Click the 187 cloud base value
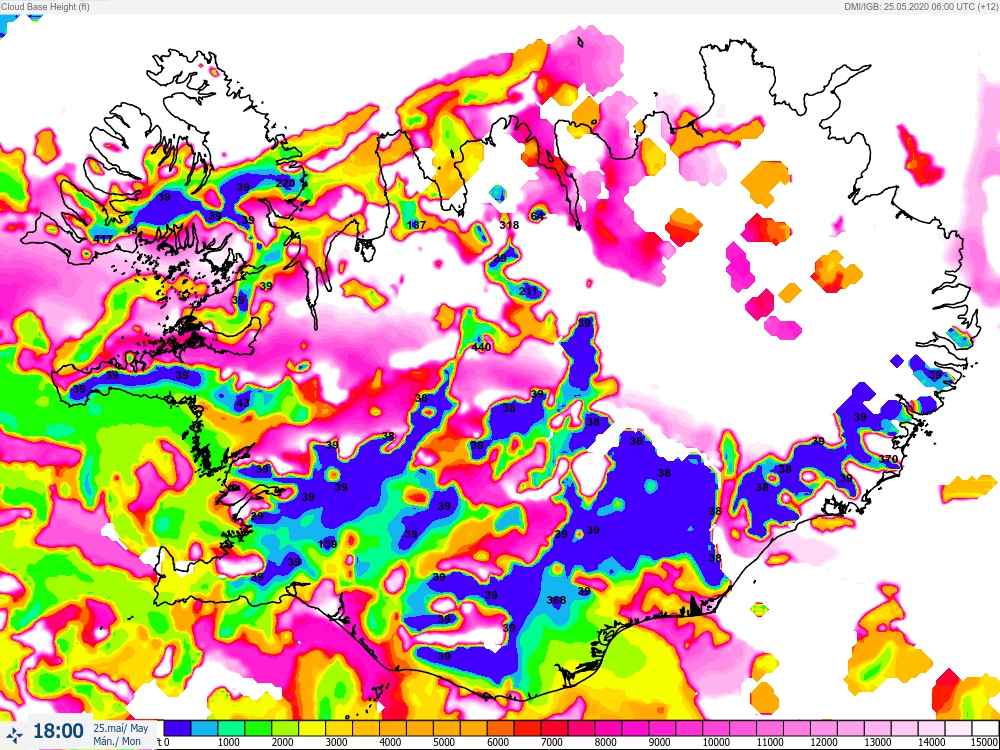The width and height of the screenshot is (1000, 750). click(416, 224)
